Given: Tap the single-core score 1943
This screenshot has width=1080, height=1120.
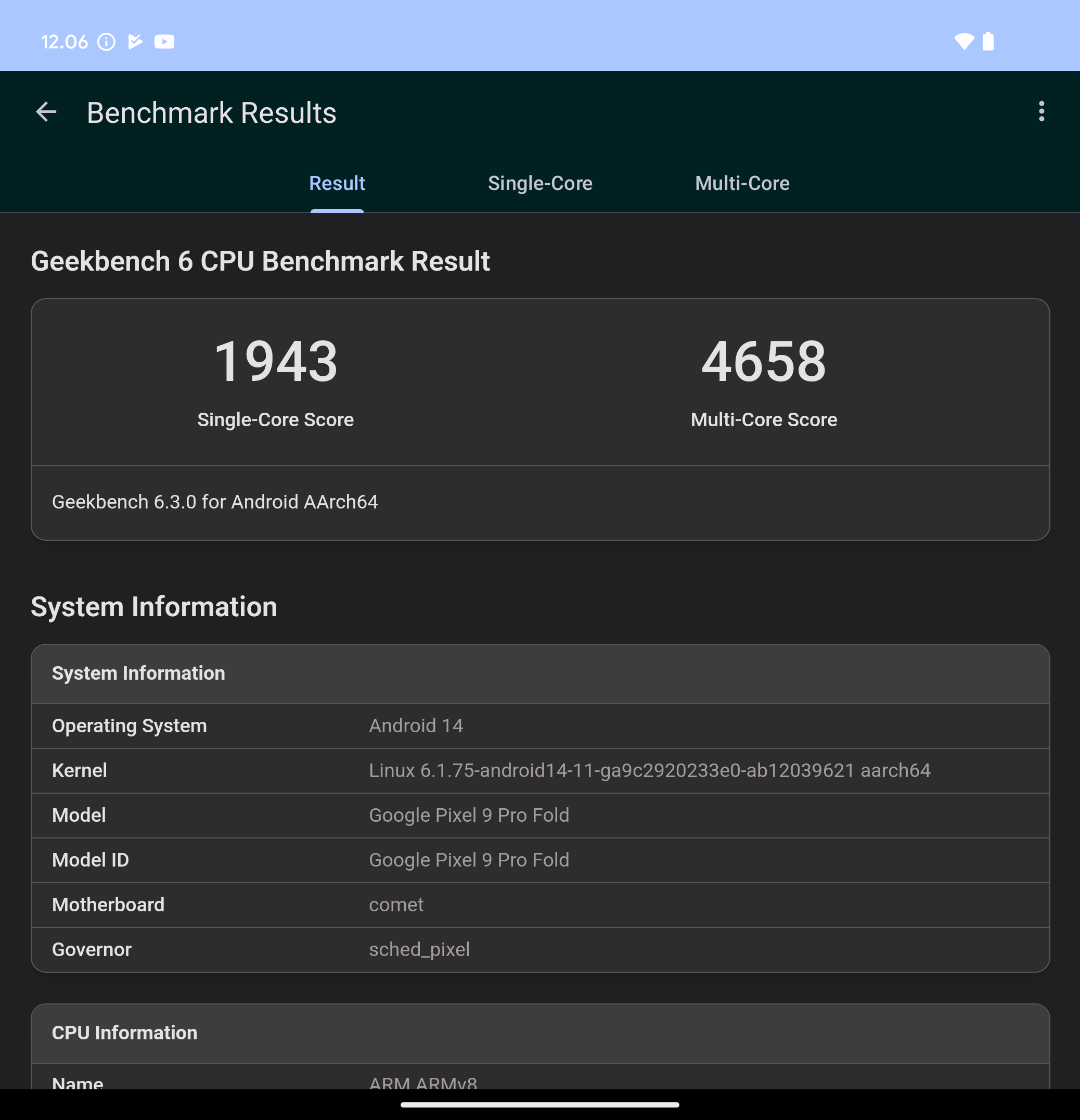Looking at the screenshot, I should [x=276, y=361].
